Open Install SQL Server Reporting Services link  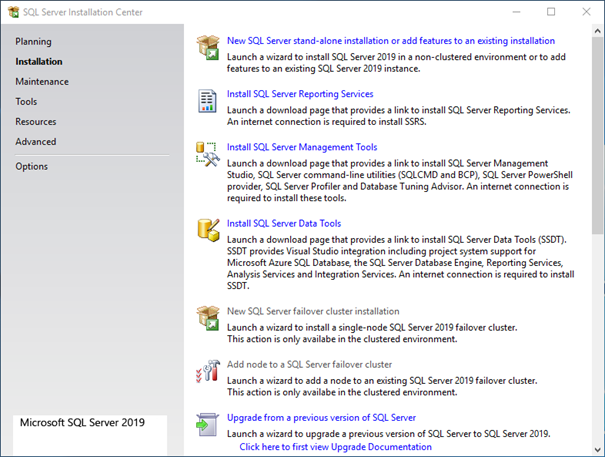point(300,94)
